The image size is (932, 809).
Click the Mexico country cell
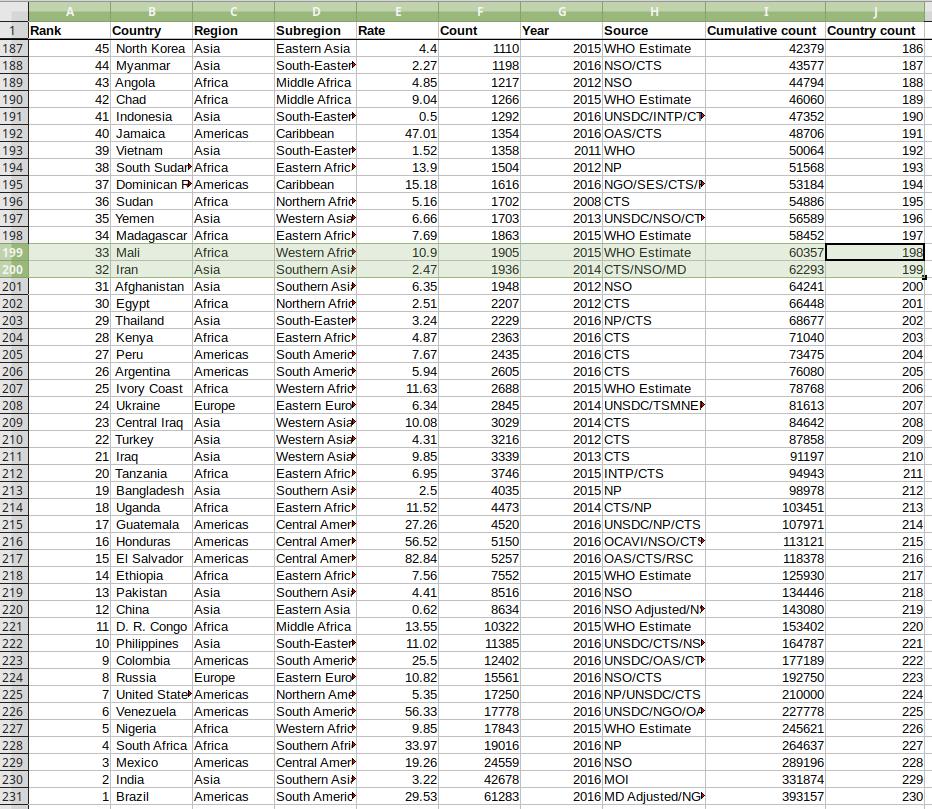(152, 763)
